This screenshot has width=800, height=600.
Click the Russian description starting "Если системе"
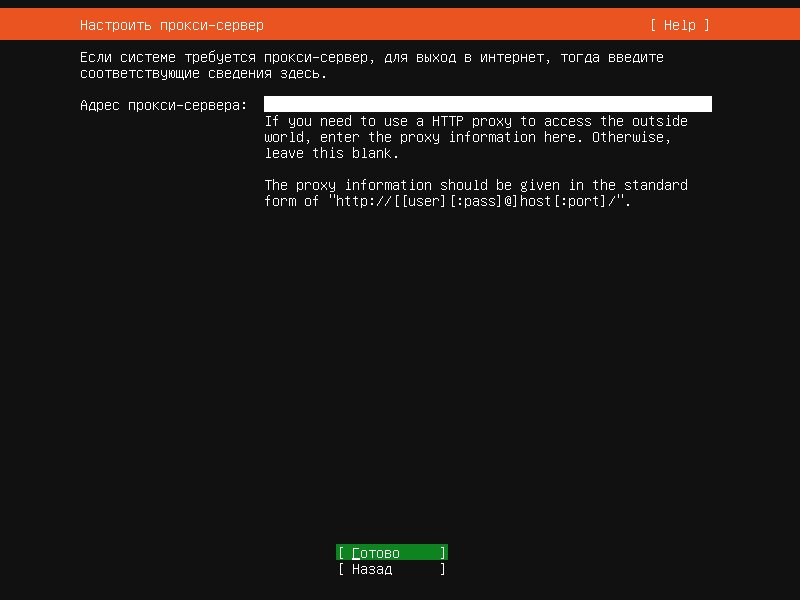(371, 57)
